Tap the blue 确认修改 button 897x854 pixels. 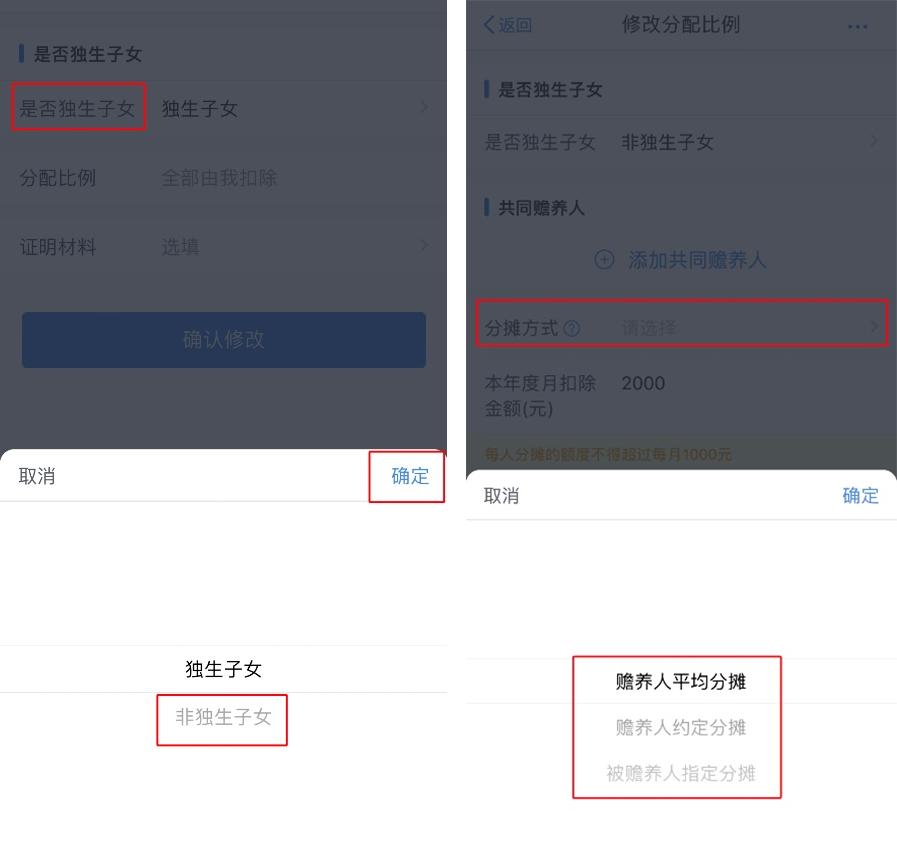click(224, 340)
